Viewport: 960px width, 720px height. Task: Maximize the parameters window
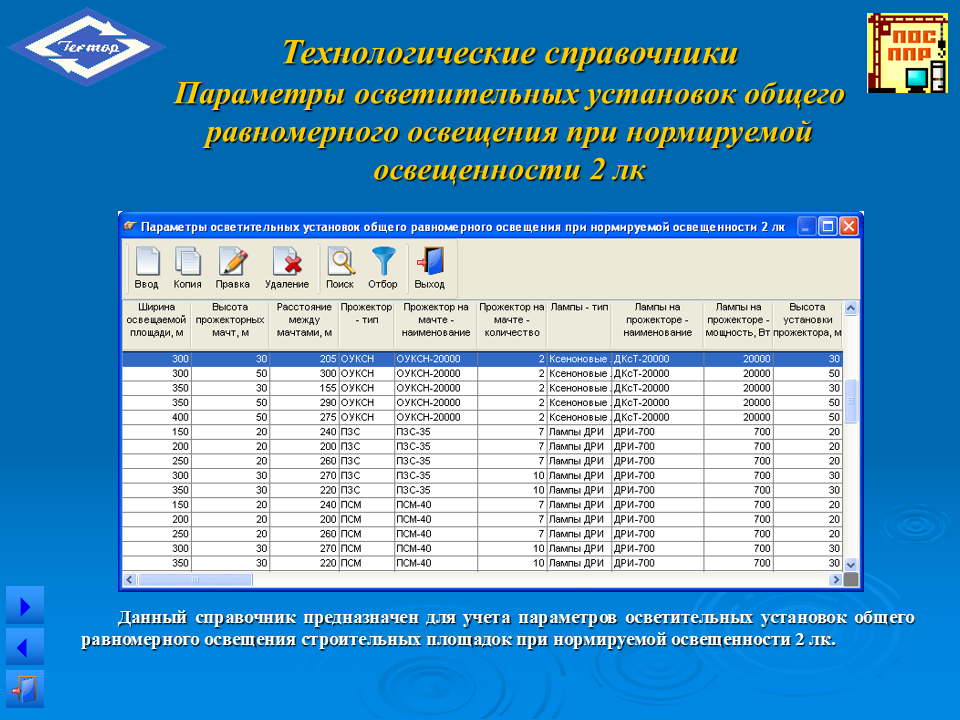click(x=828, y=227)
